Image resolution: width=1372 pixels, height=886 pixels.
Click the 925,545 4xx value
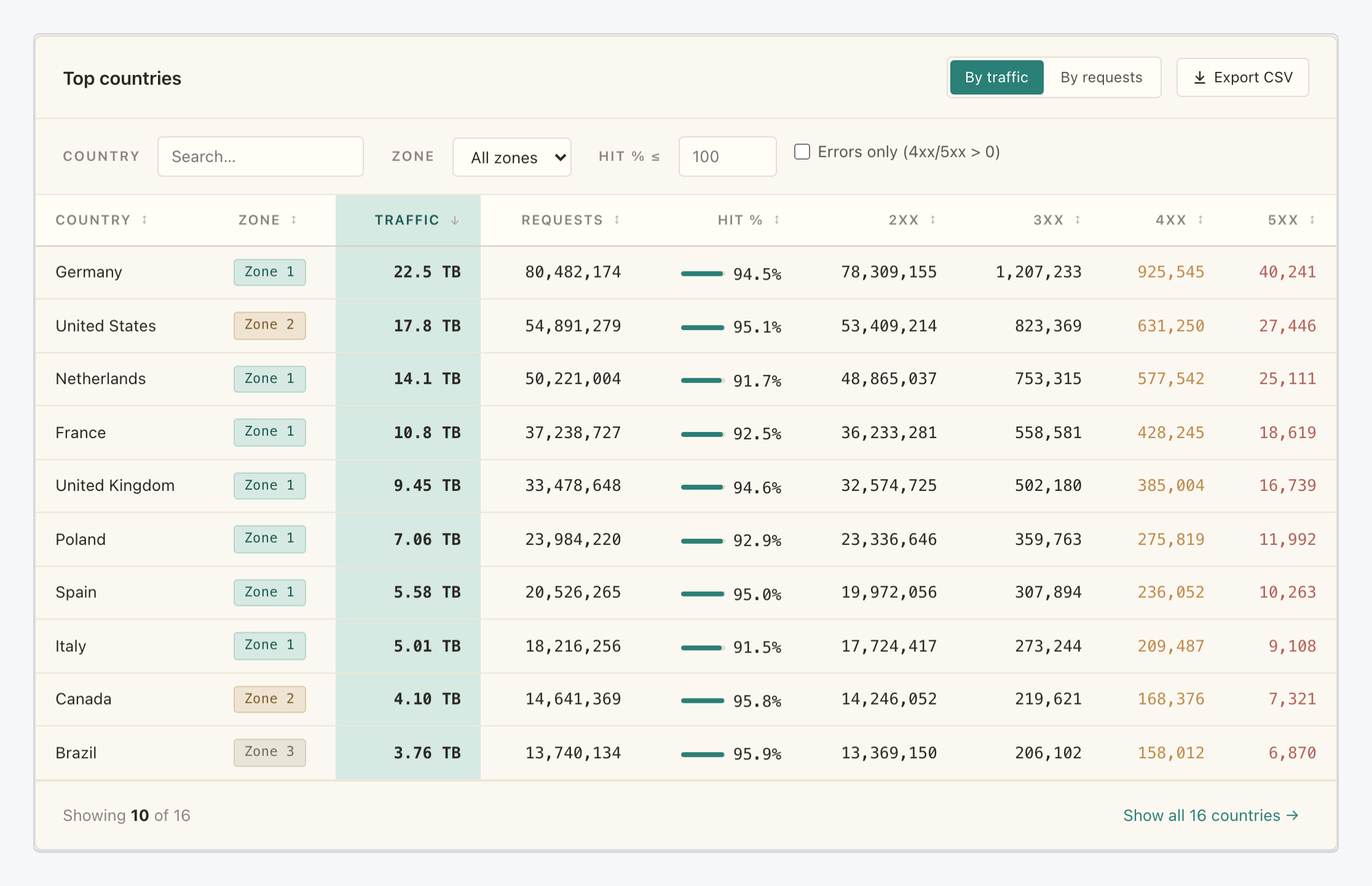point(1170,272)
